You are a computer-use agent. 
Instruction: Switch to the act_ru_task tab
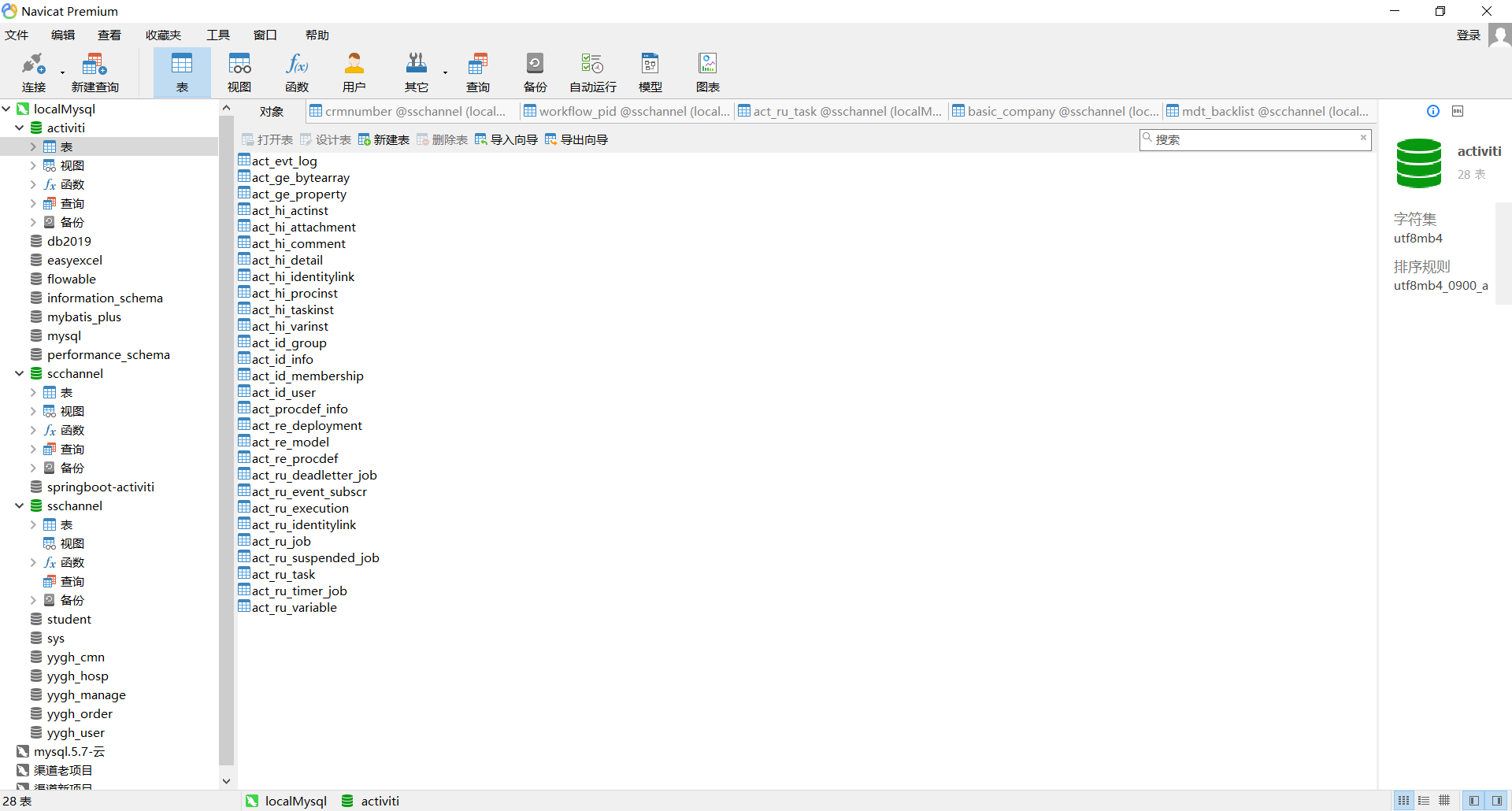pos(840,111)
